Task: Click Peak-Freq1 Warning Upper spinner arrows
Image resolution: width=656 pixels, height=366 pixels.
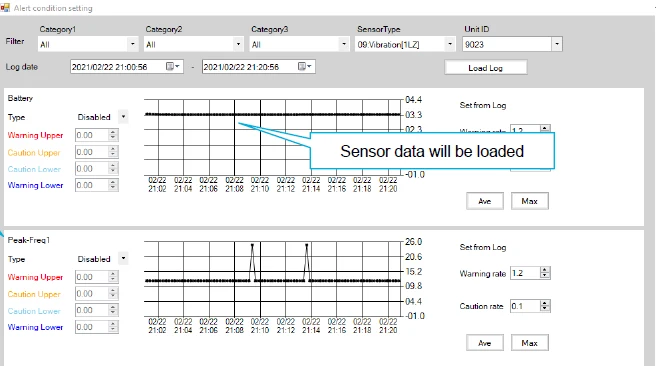Action: pos(113,277)
